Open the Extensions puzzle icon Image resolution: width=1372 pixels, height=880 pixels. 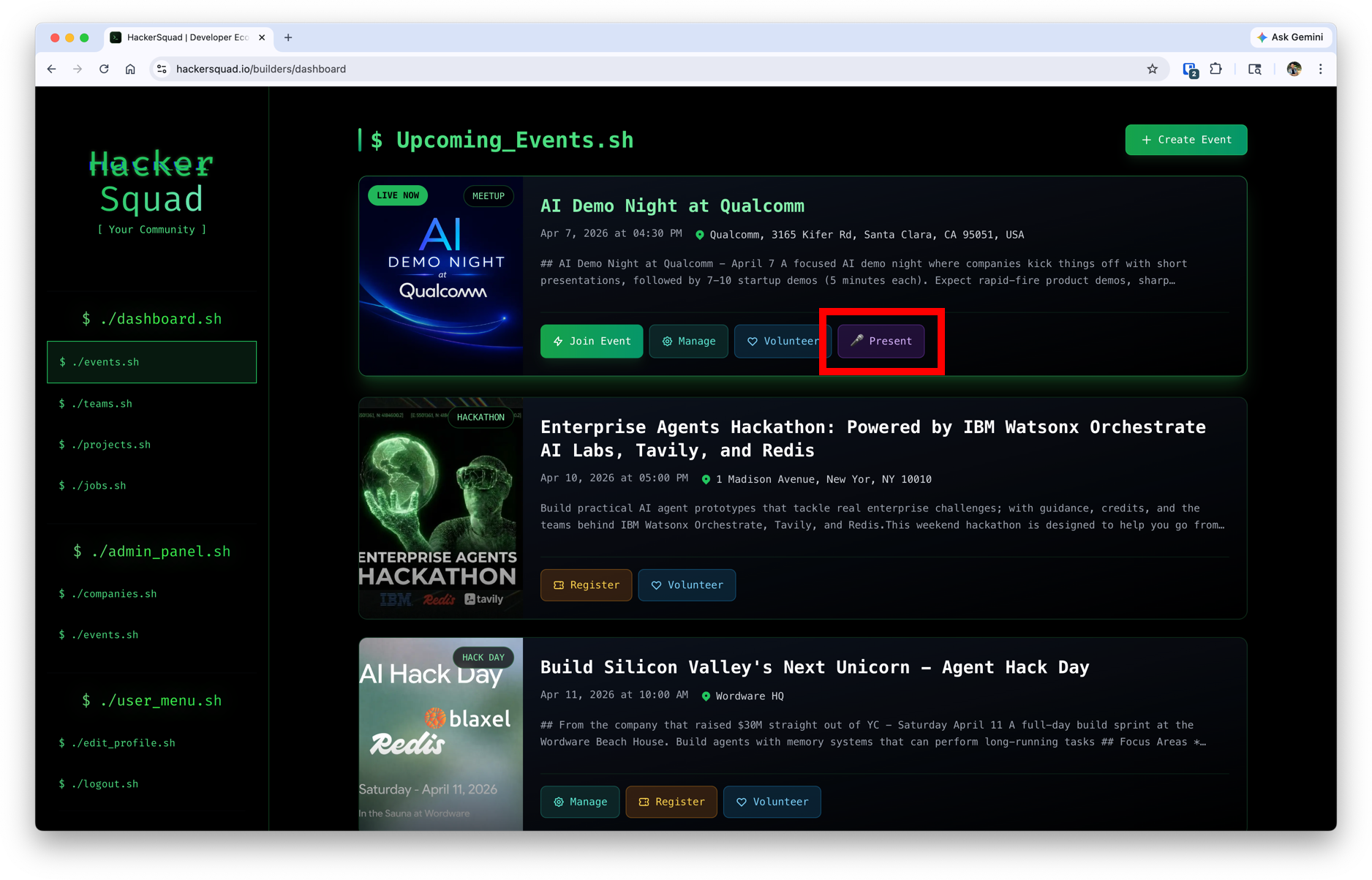point(1215,69)
